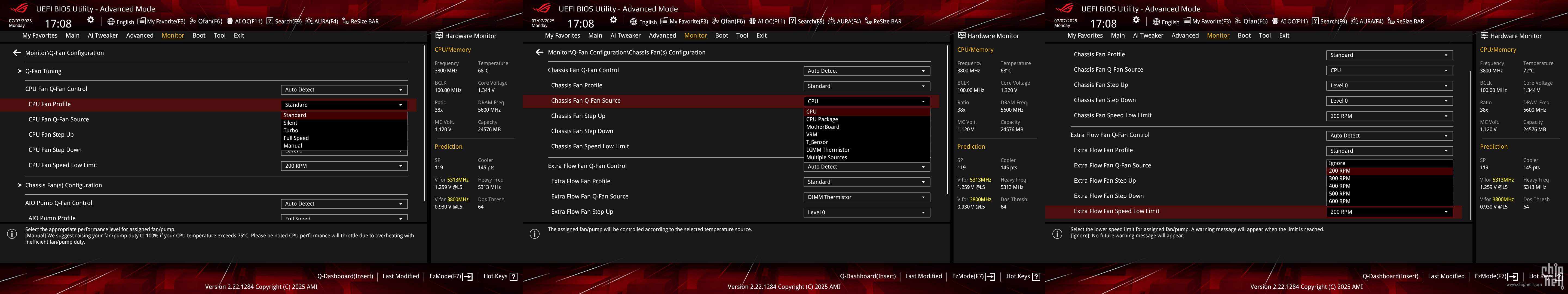The image size is (1568, 294).
Task: Click ReSize BAR icon on the Extra Flow Fan Speed screen
Action: [1391, 21]
